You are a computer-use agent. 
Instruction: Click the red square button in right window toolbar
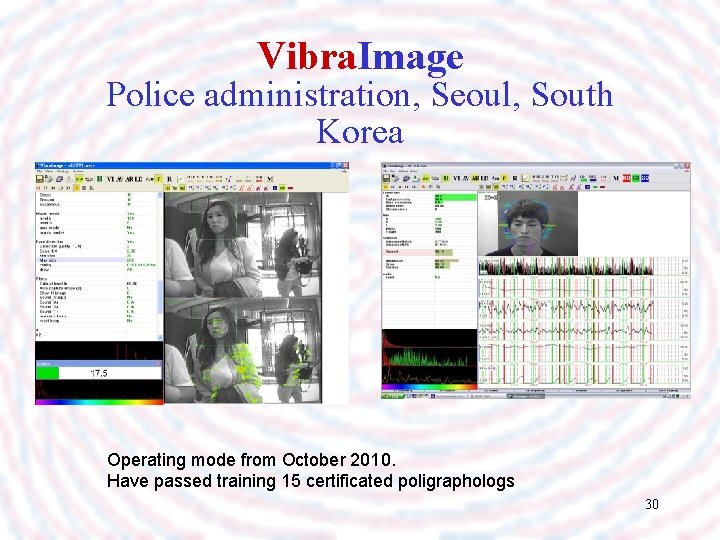(627, 178)
